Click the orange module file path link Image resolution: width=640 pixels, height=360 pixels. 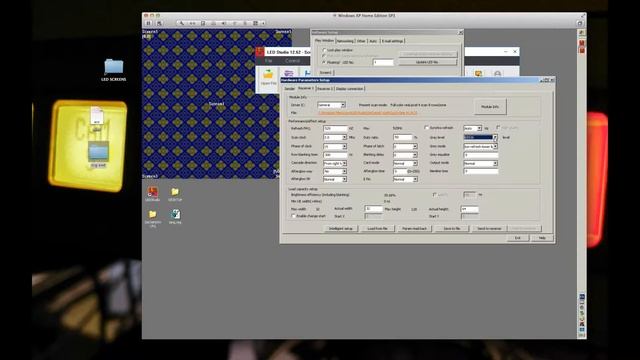click(368, 113)
